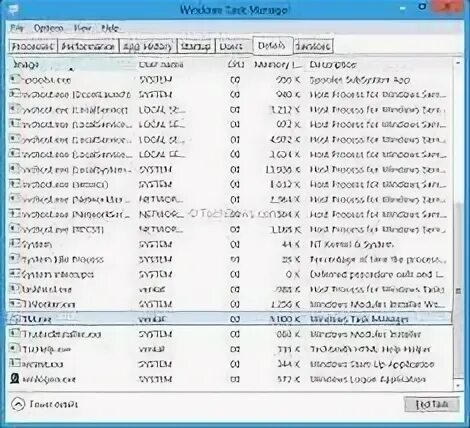Click the svchost.exe (RPCSS) row icon

point(15,229)
